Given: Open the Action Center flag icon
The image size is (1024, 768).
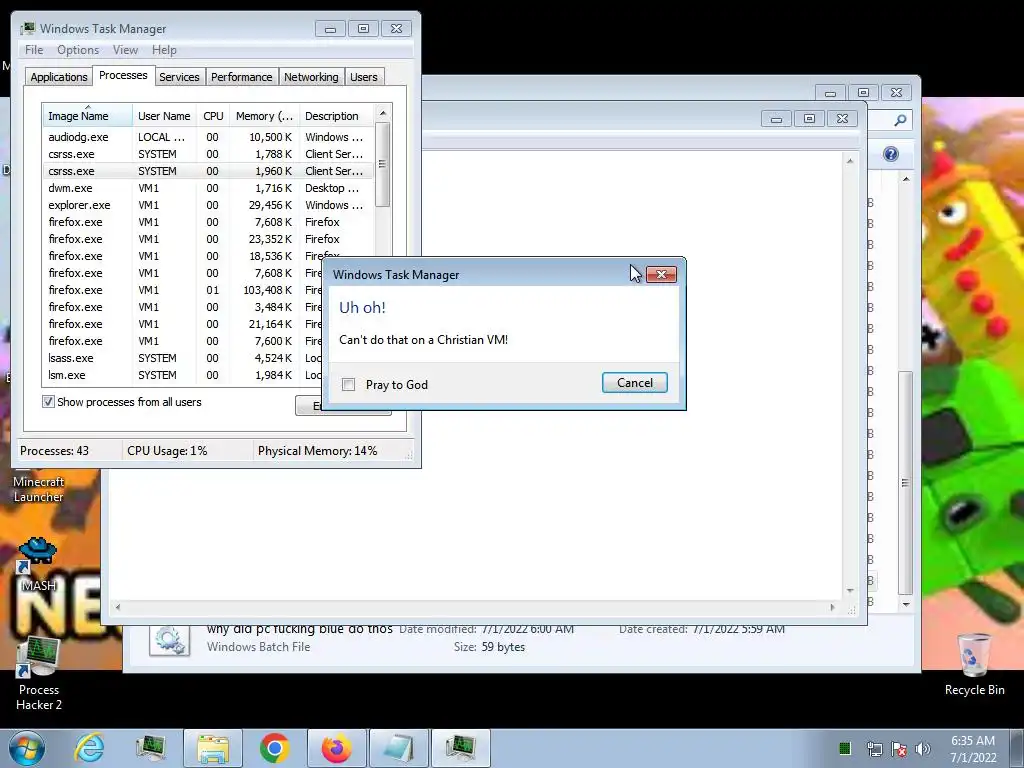Looking at the screenshot, I should 899,749.
